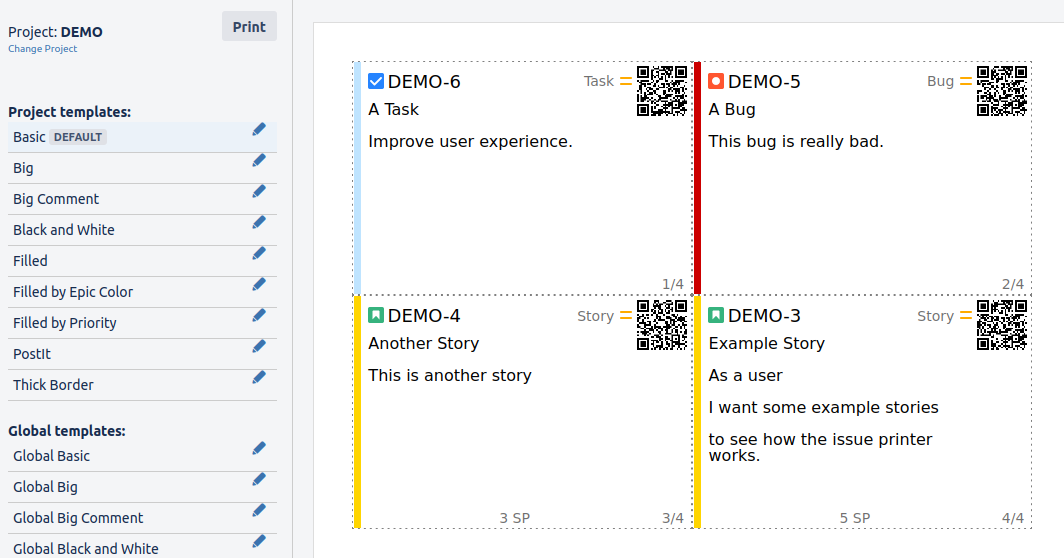Click edit pencil next to Filled by Priority
This screenshot has width=1064, height=558.
[x=259, y=315]
